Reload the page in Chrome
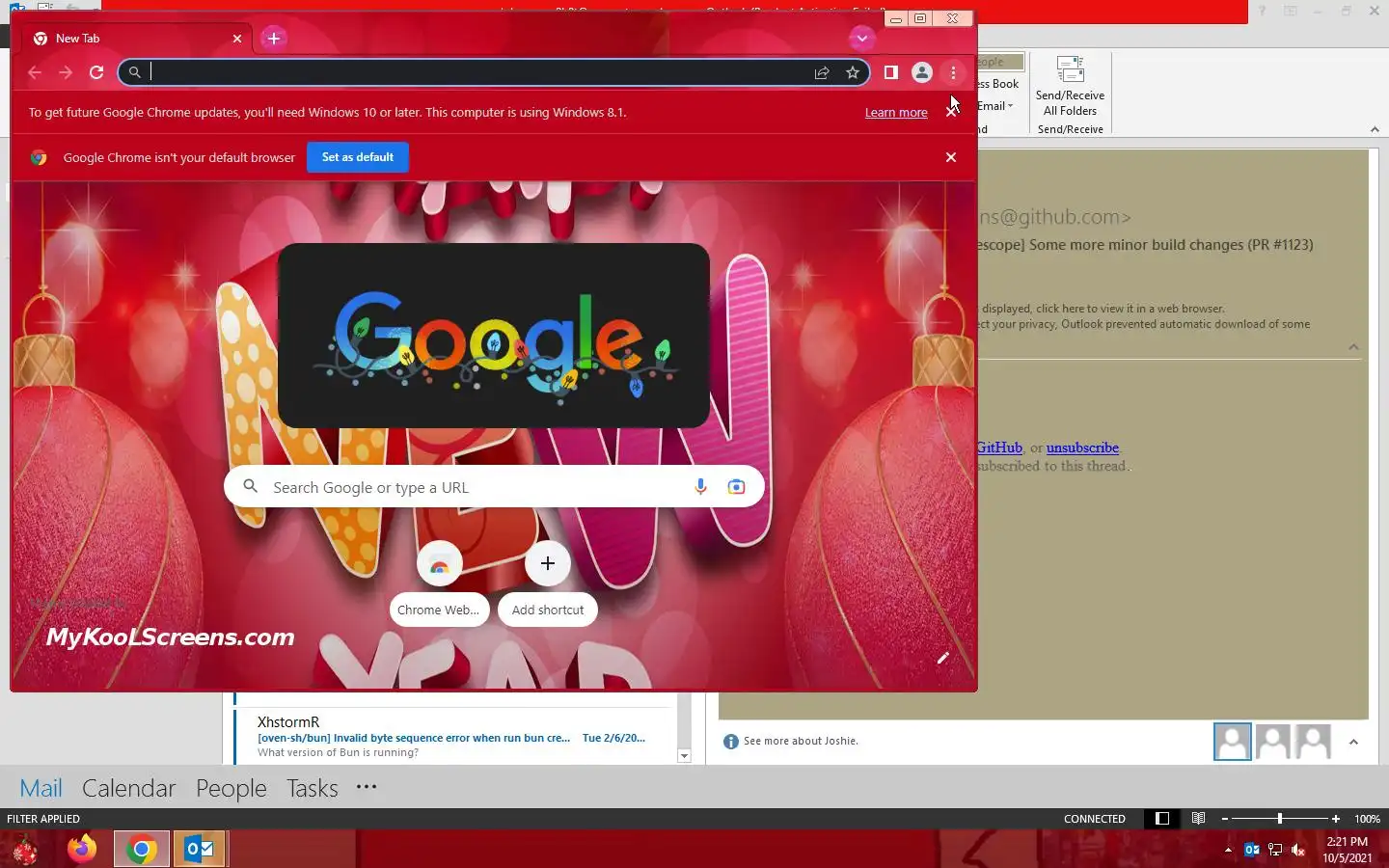The image size is (1389, 868). (96, 72)
